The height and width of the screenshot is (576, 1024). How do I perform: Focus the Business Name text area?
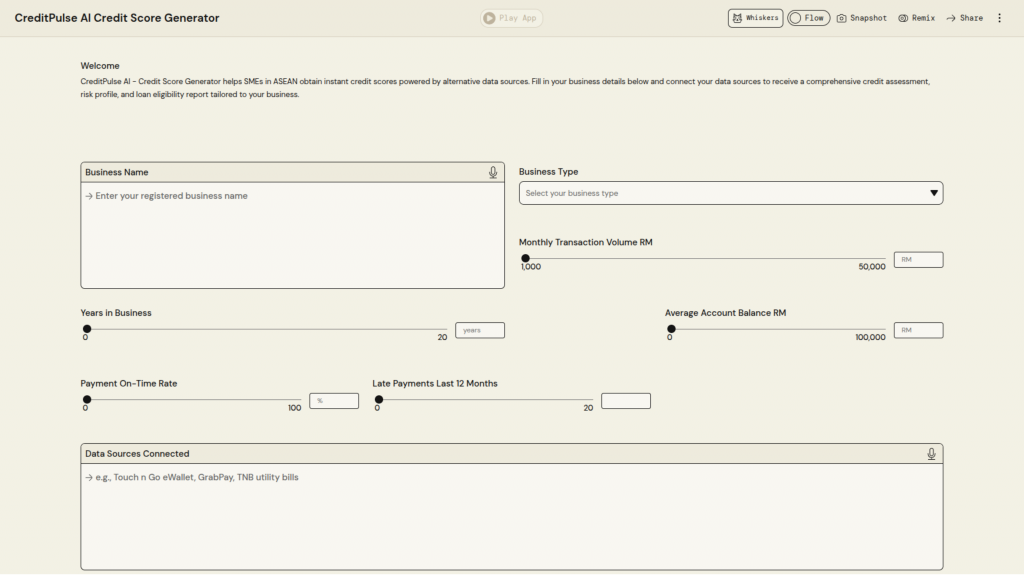pos(292,235)
